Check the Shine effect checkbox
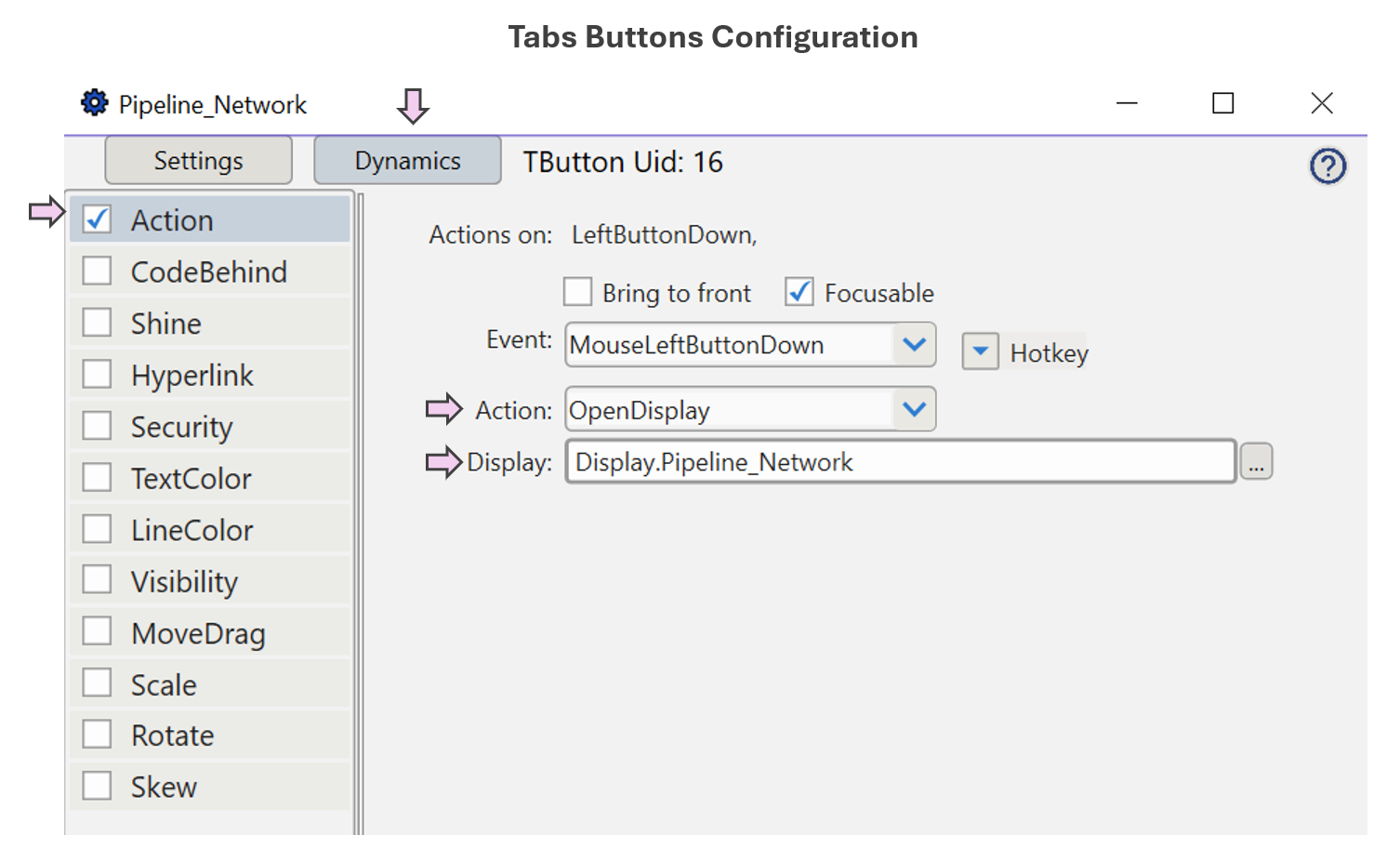This screenshot has width=1400, height=862. pyautogui.click(x=97, y=322)
